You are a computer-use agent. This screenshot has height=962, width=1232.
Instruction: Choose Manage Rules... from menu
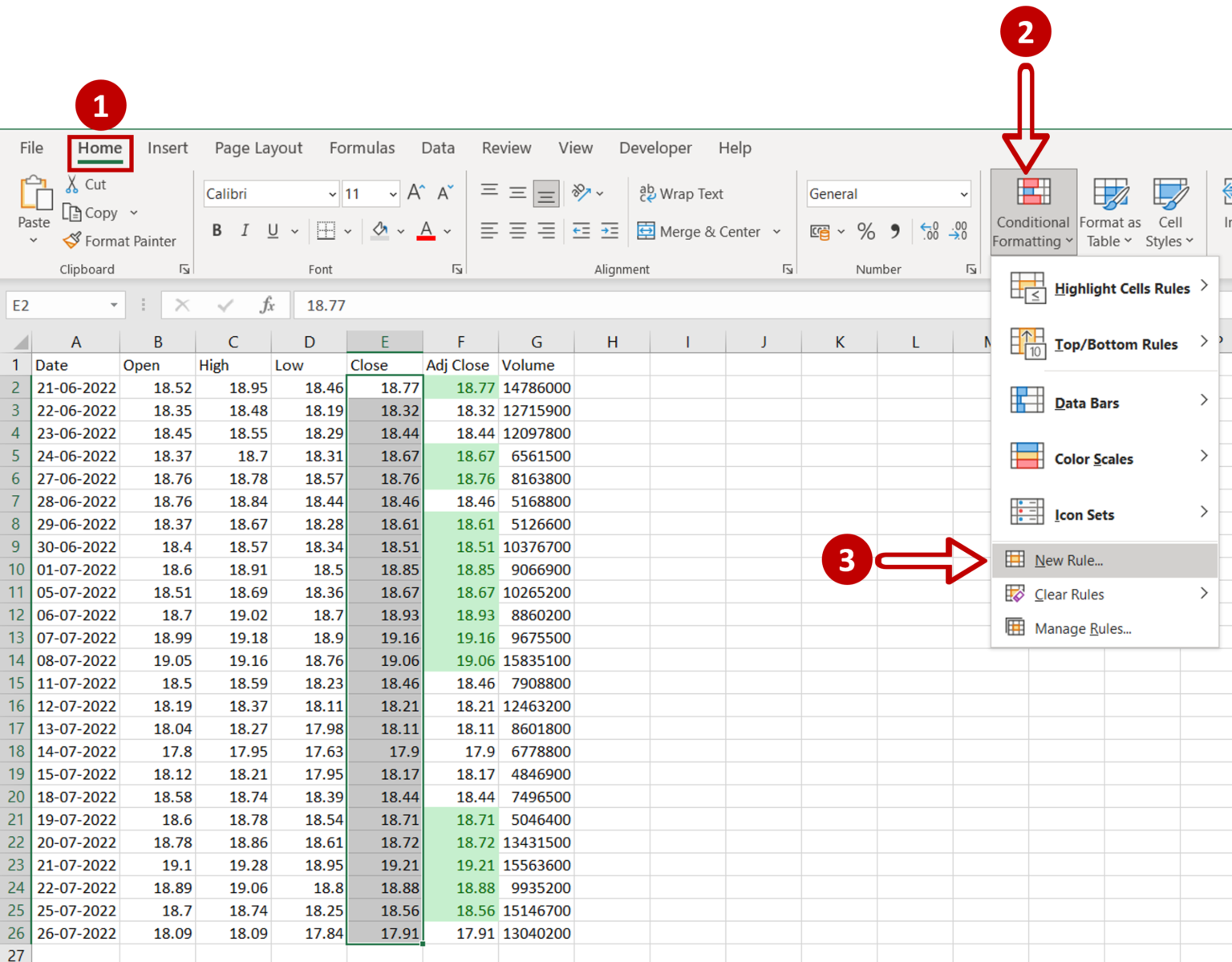coord(1105,628)
